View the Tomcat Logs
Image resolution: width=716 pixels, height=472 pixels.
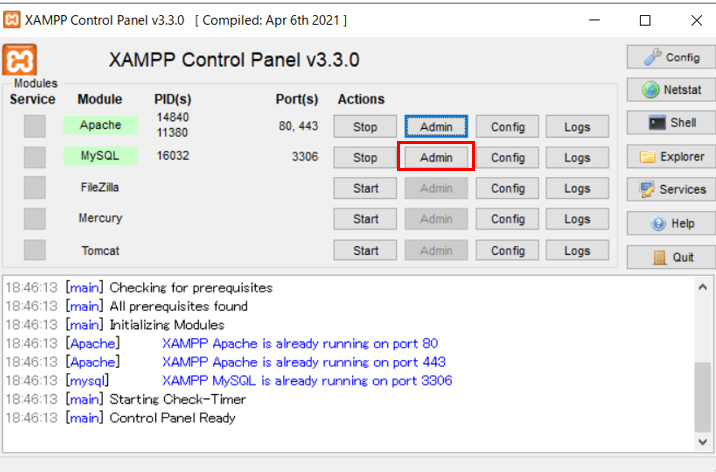(x=577, y=250)
